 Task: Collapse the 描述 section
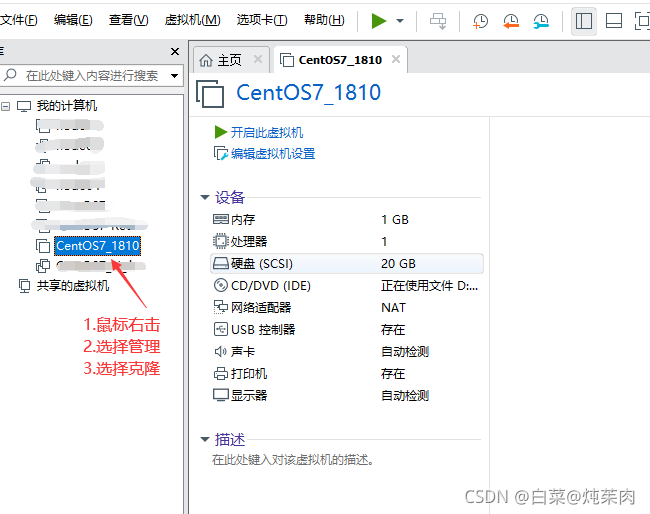click(205, 439)
